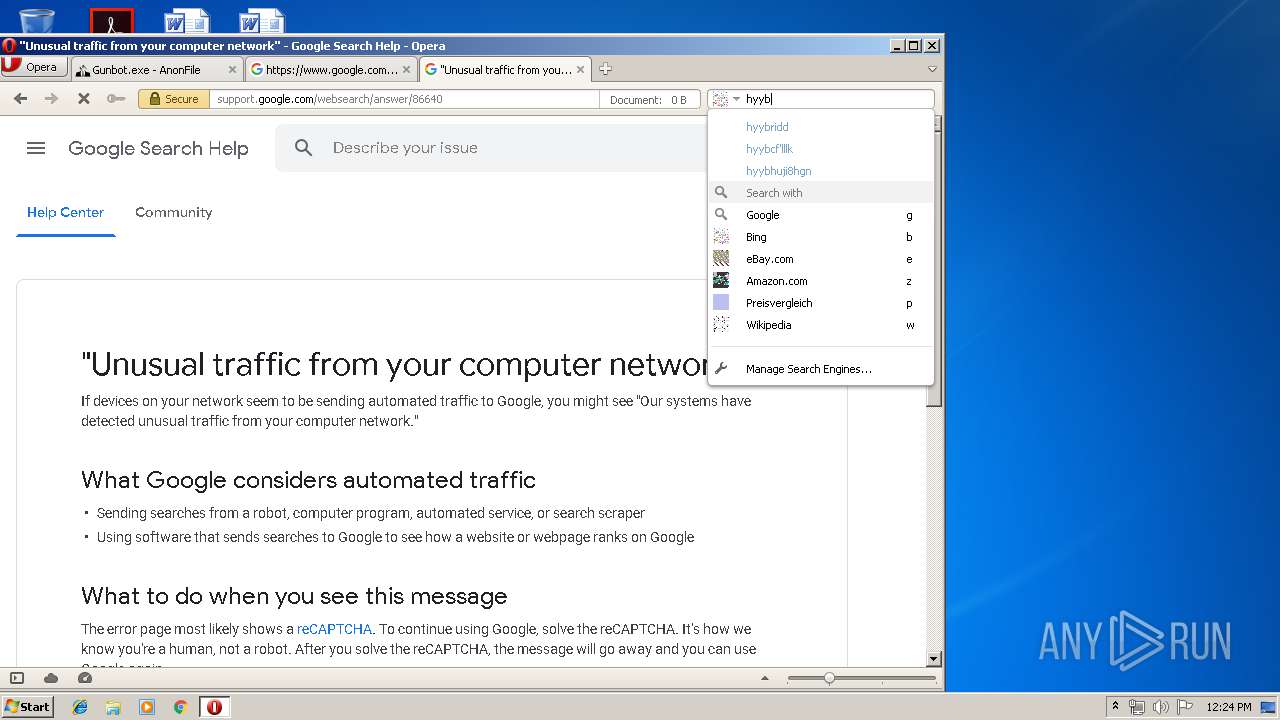The width and height of the screenshot is (1280, 720).
Task: Open Manage Search Engines...
Action: coord(820,369)
